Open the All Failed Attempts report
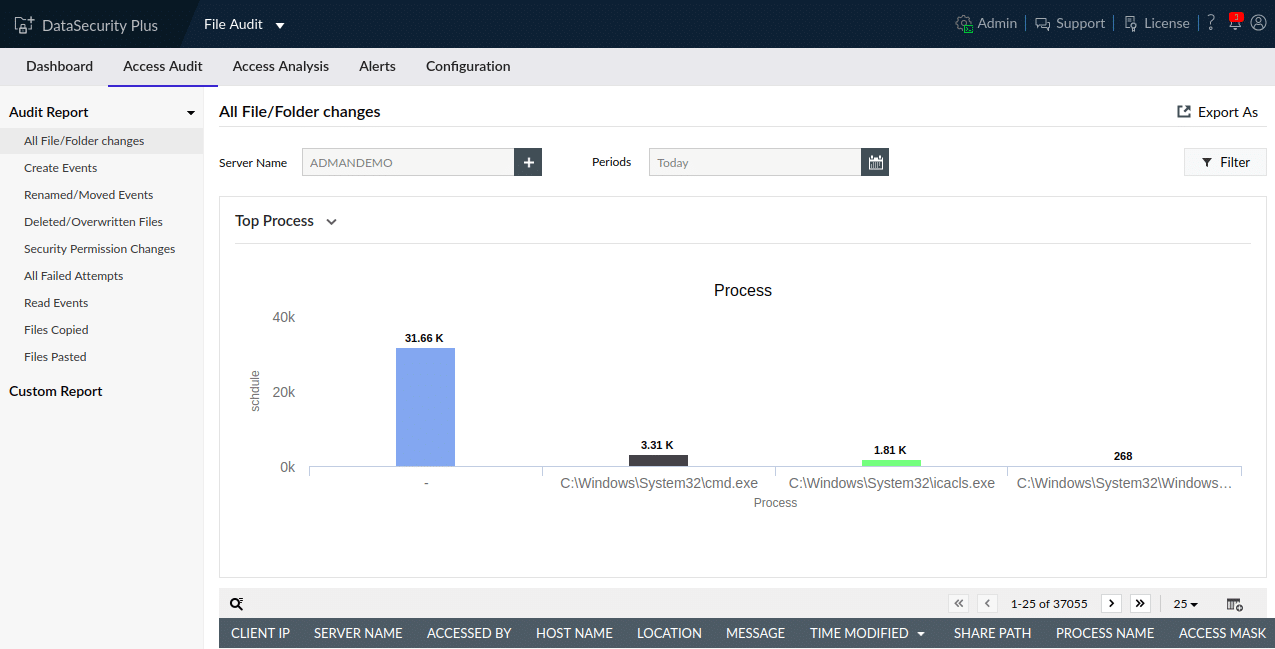 (74, 276)
